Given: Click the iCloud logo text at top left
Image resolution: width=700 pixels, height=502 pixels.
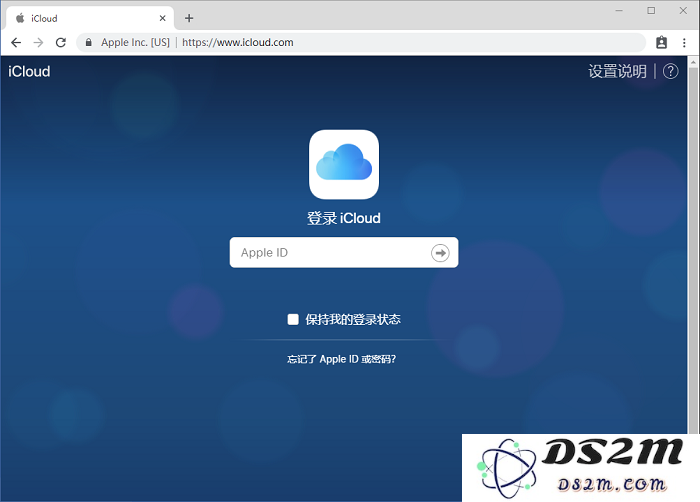Looking at the screenshot, I should tap(29, 71).
